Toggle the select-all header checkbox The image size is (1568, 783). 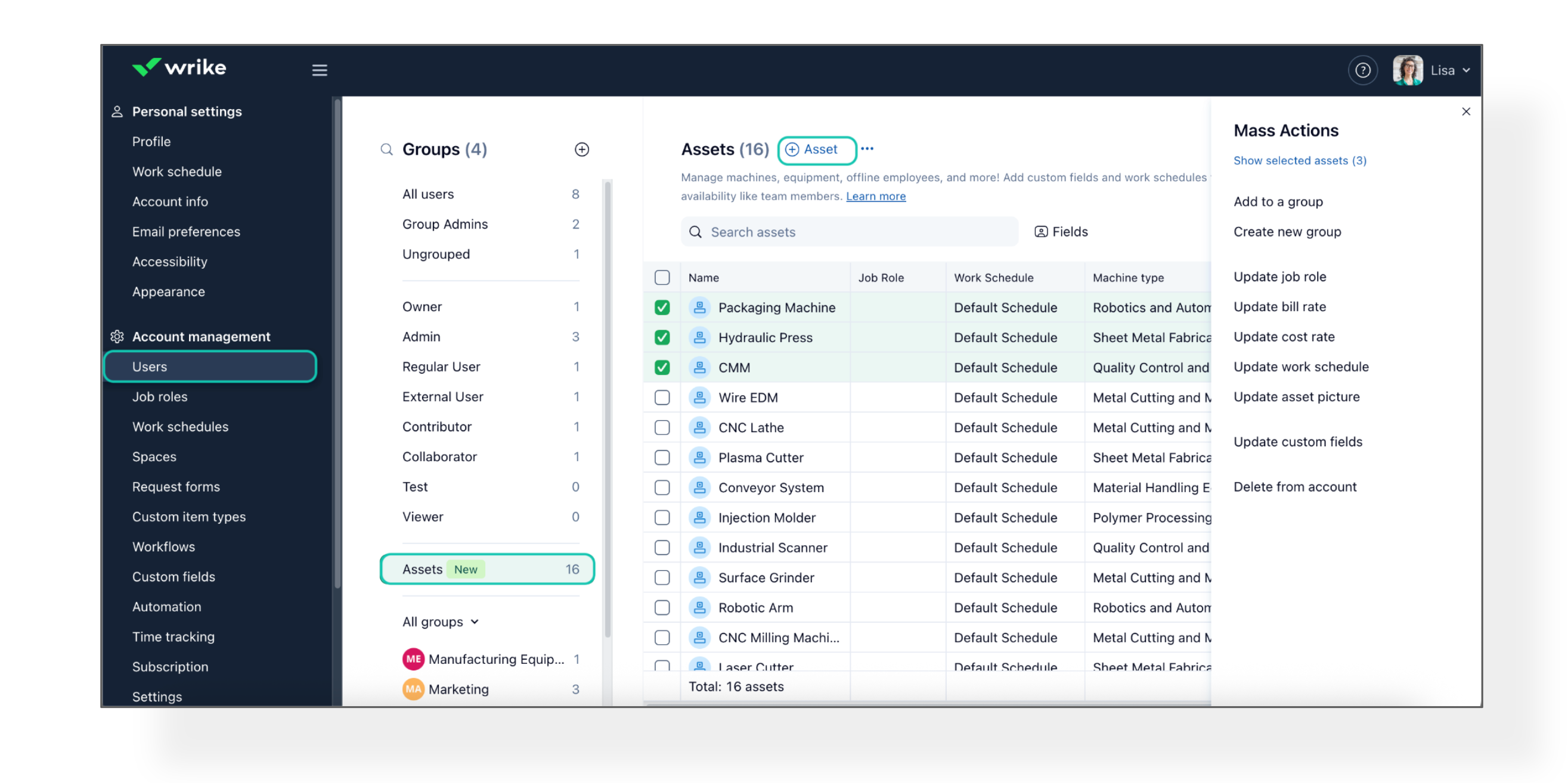click(x=662, y=278)
